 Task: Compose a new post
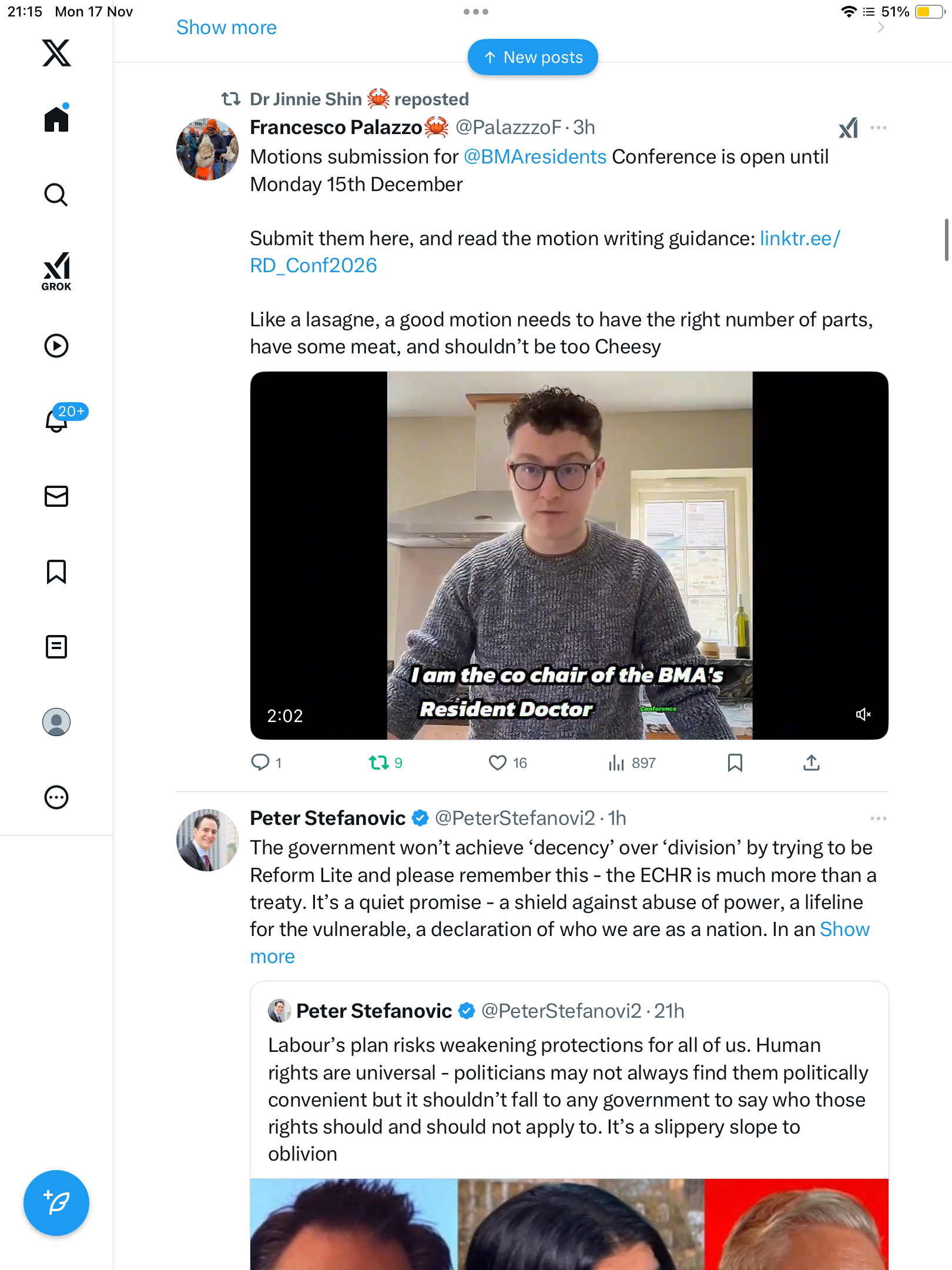pyautogui.click(x=56, y=1203)
